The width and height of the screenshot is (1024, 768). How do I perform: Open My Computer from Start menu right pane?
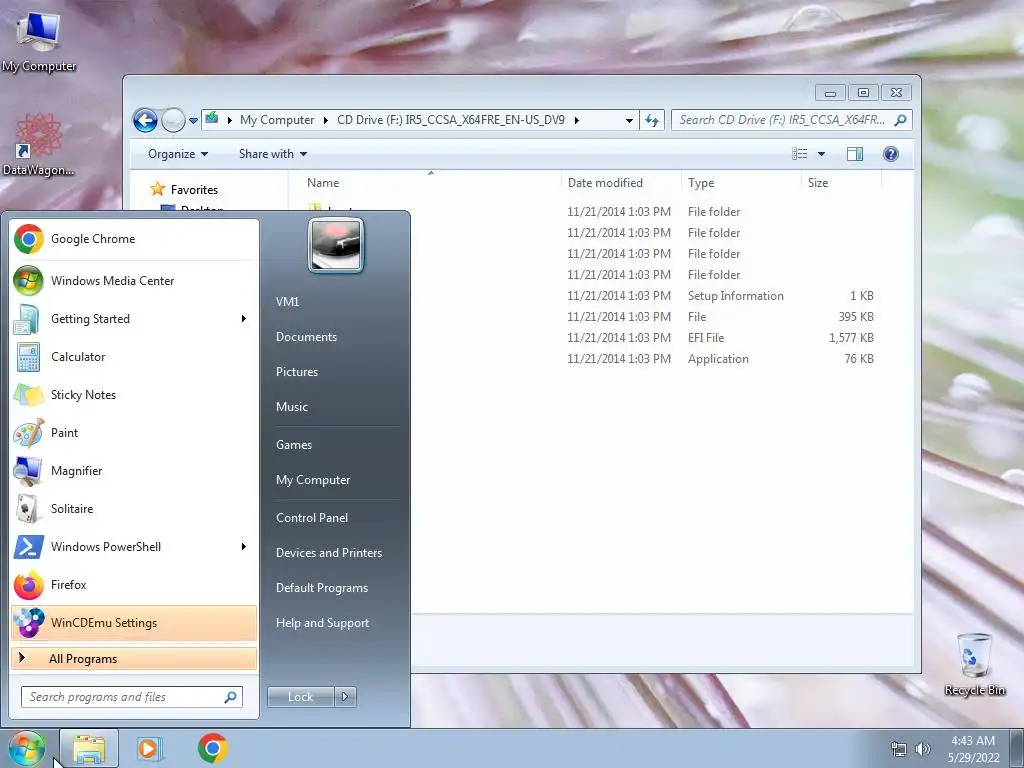313,480
